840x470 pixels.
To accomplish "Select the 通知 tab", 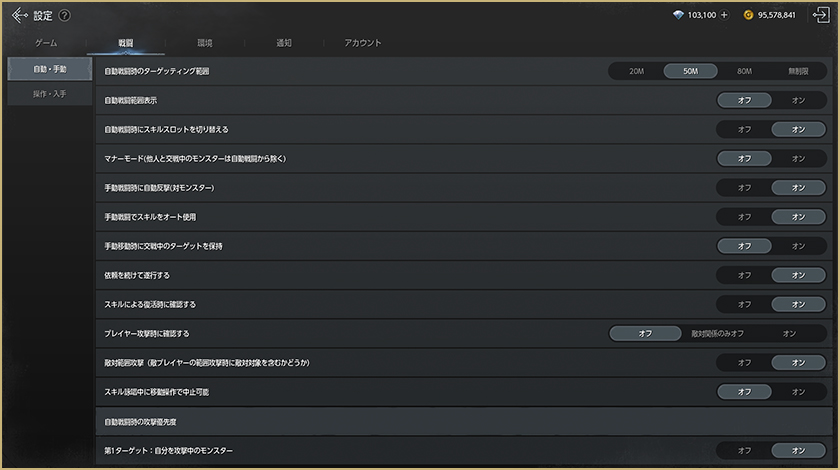I will pyautogui.click(x=284, y=43).
